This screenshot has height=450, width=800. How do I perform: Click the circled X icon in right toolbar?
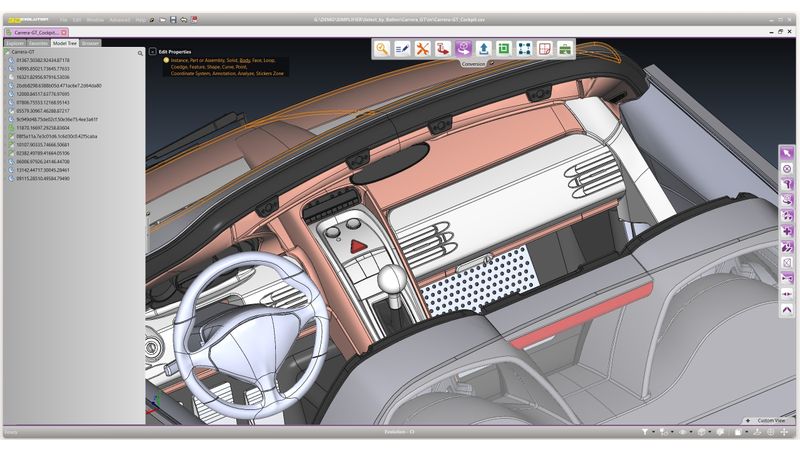[787, 168]
